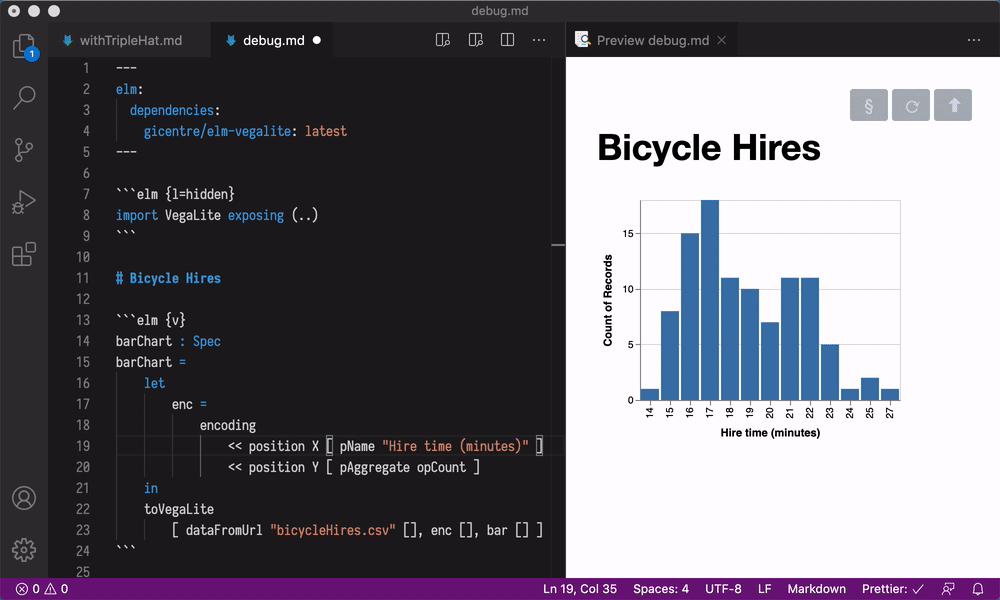Open the Manage gear menu
This screenshot has height=600, width=1000.
click(24, 550)
